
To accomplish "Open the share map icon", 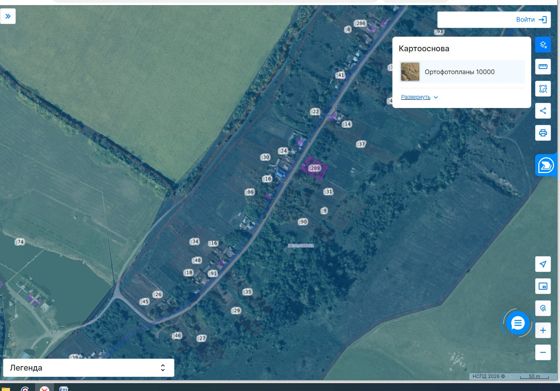I will click(x=543, y=111).
